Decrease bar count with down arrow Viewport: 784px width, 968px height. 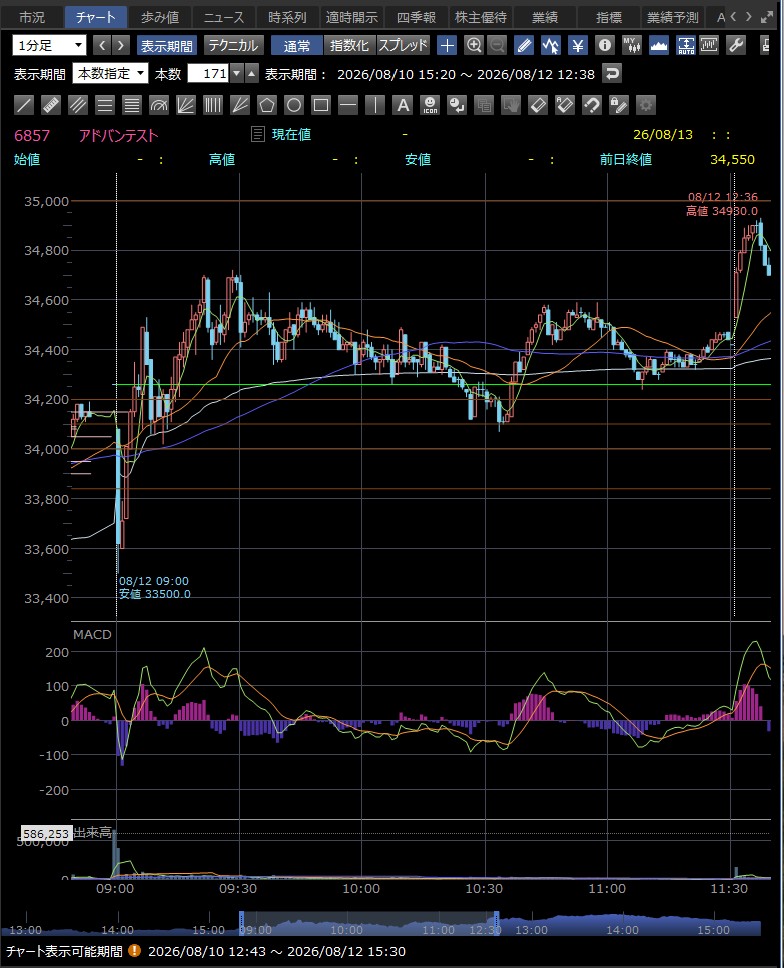coord(237,74)
